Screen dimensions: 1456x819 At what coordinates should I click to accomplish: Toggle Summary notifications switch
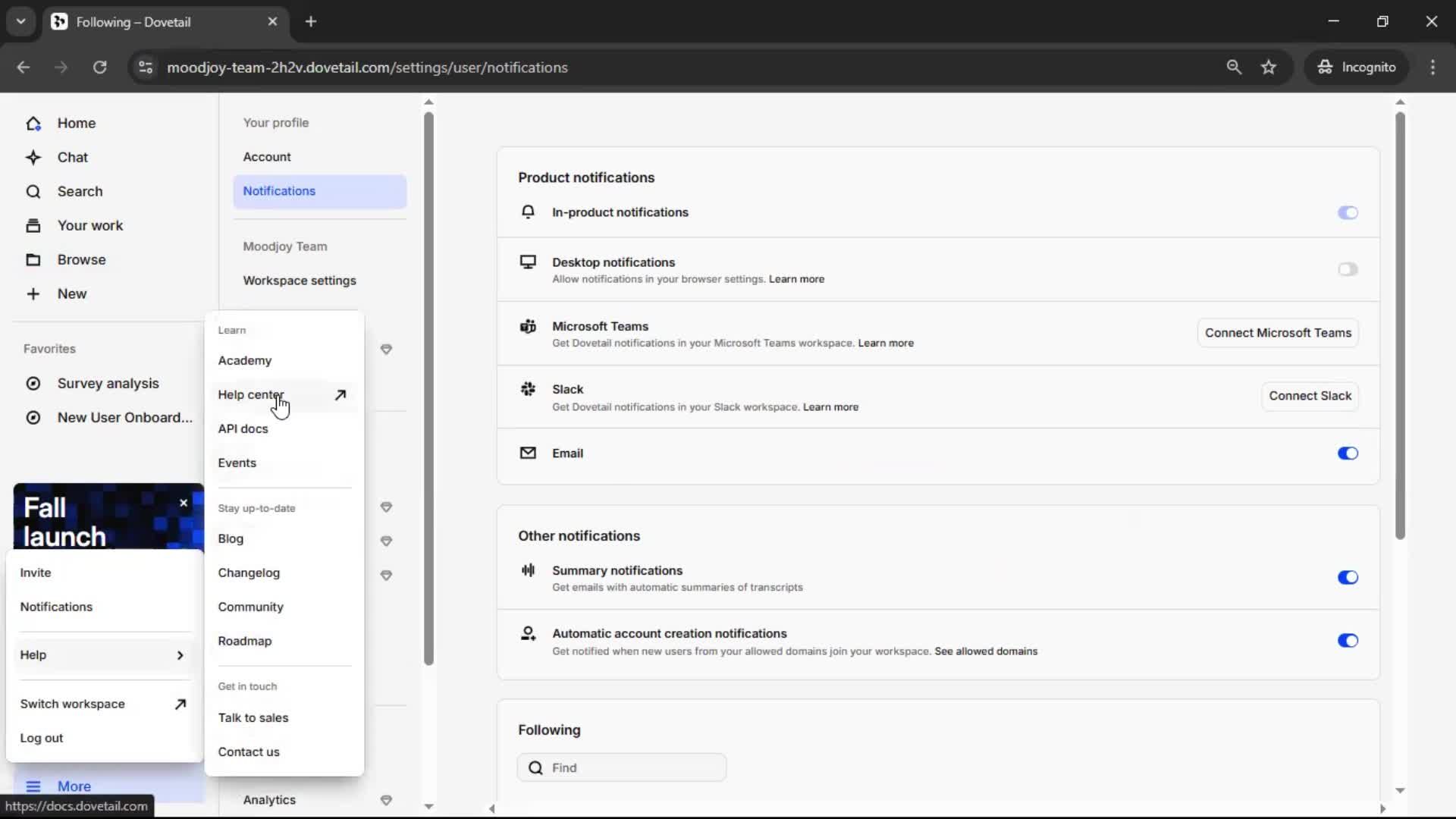1347,578
